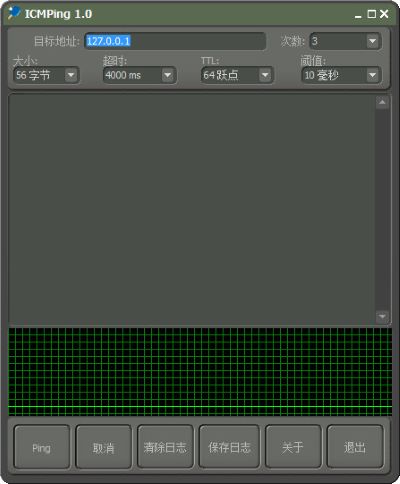Viewport: 400px width, 484px height.
Task: Start pinging with the Ping button
Action: point(42,447)
